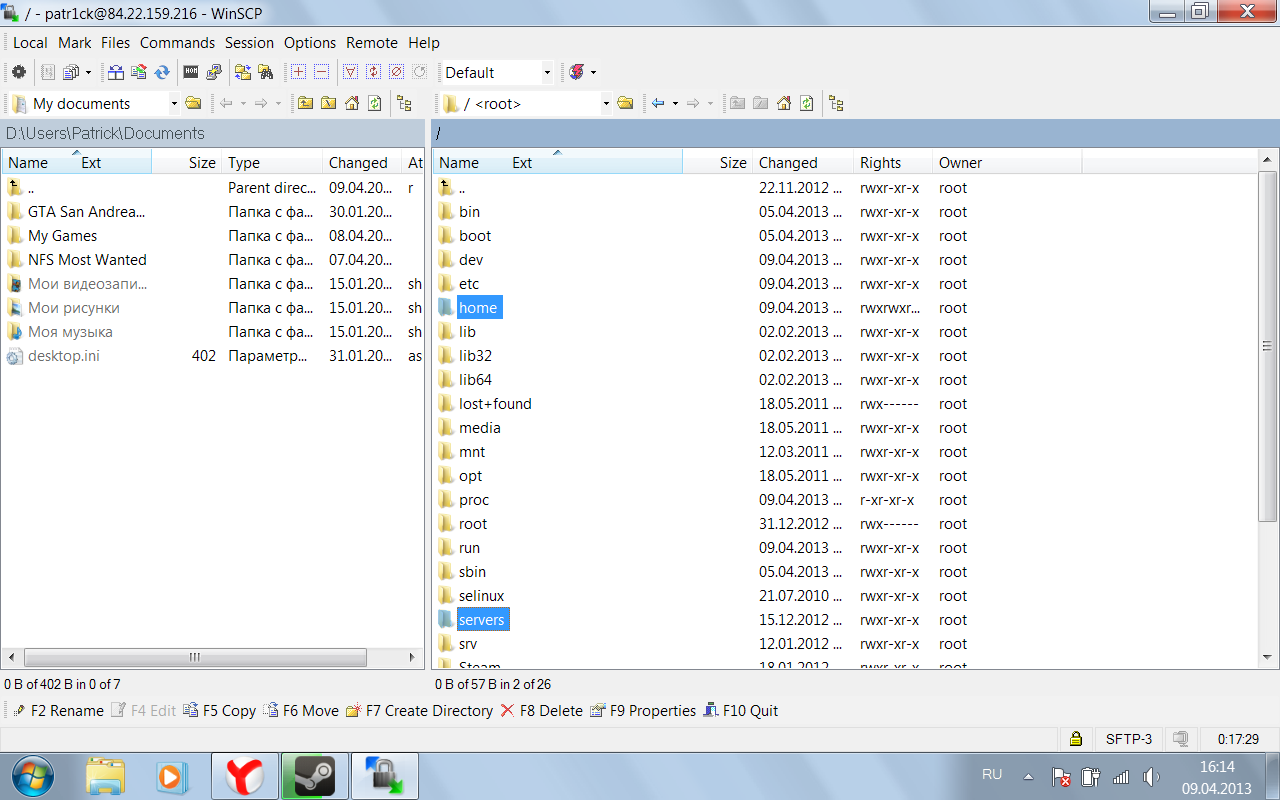Screen dimensions: 1280x800
Task: Click the local panel horizontal scrollbar thumb
Action: pyautogui.click(x=195, y=657)
